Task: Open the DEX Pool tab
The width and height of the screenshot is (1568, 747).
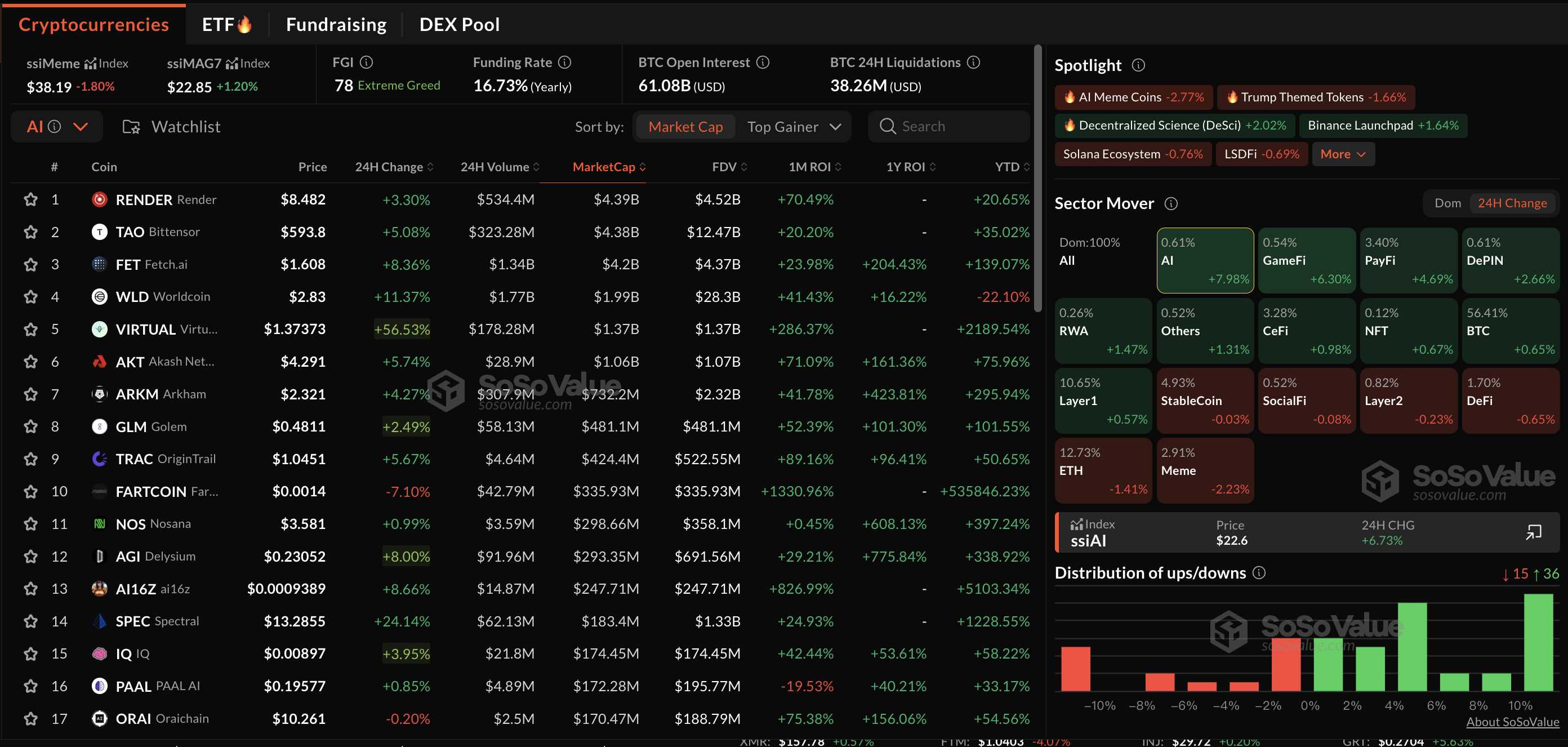Action: click(x=460, y=24)
